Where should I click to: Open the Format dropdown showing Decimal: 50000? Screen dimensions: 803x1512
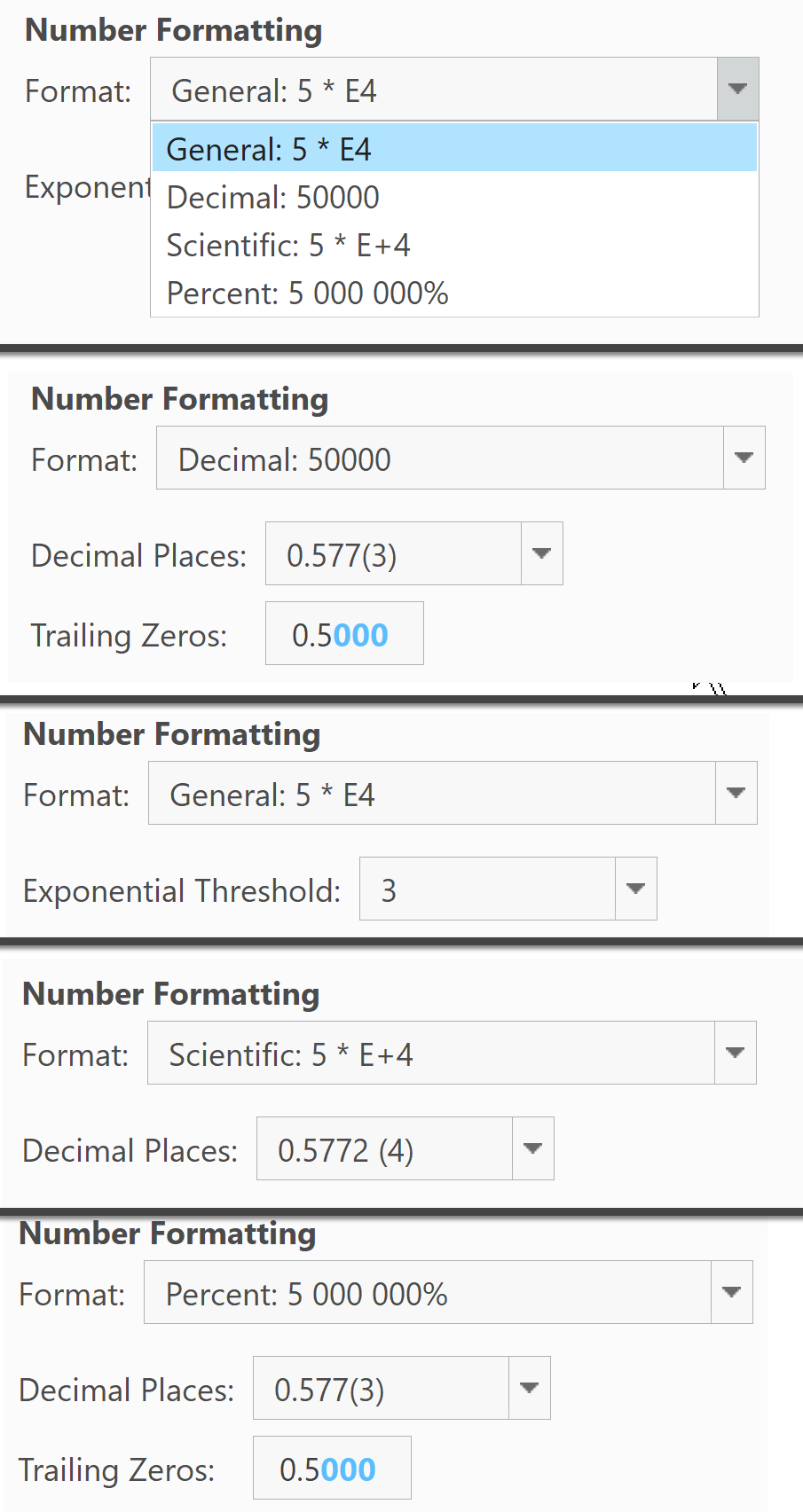click(743, 458)
